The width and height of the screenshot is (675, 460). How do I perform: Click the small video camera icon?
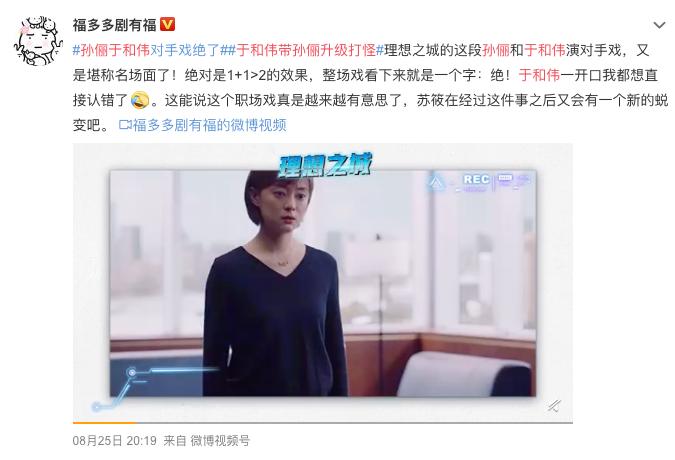coord(125,125)
